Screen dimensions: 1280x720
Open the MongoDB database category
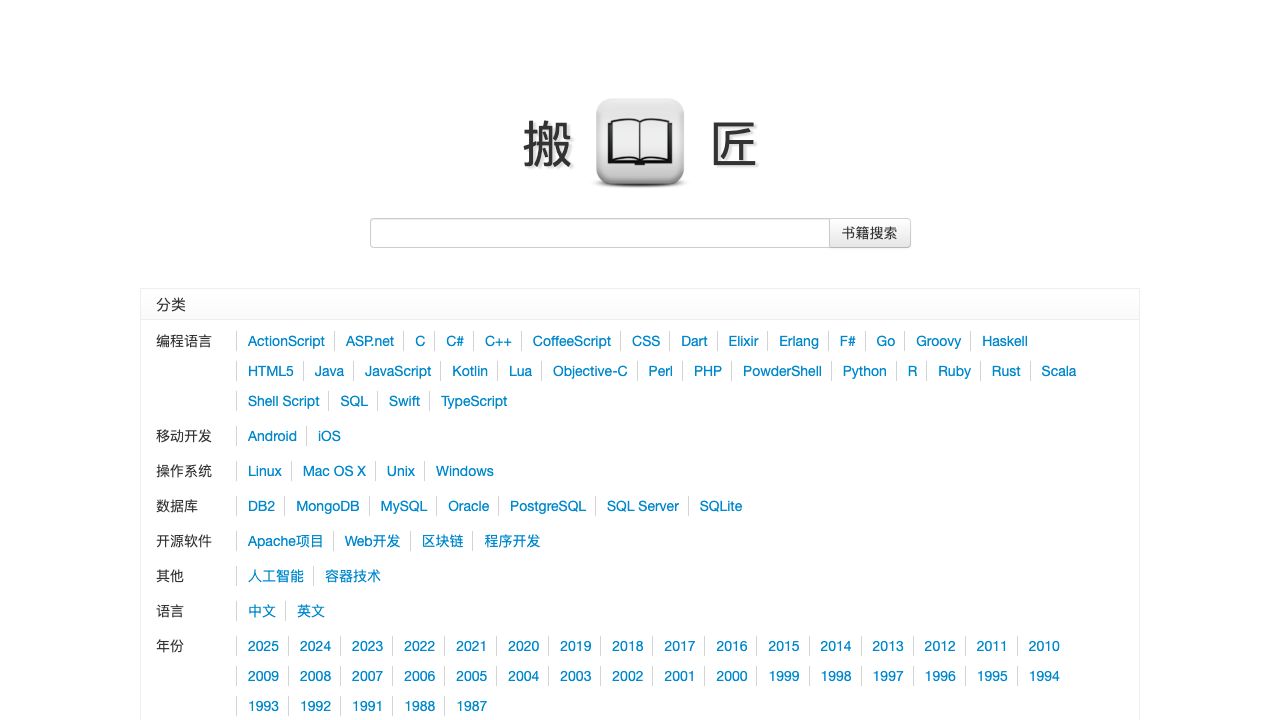(x=327, y=506)
